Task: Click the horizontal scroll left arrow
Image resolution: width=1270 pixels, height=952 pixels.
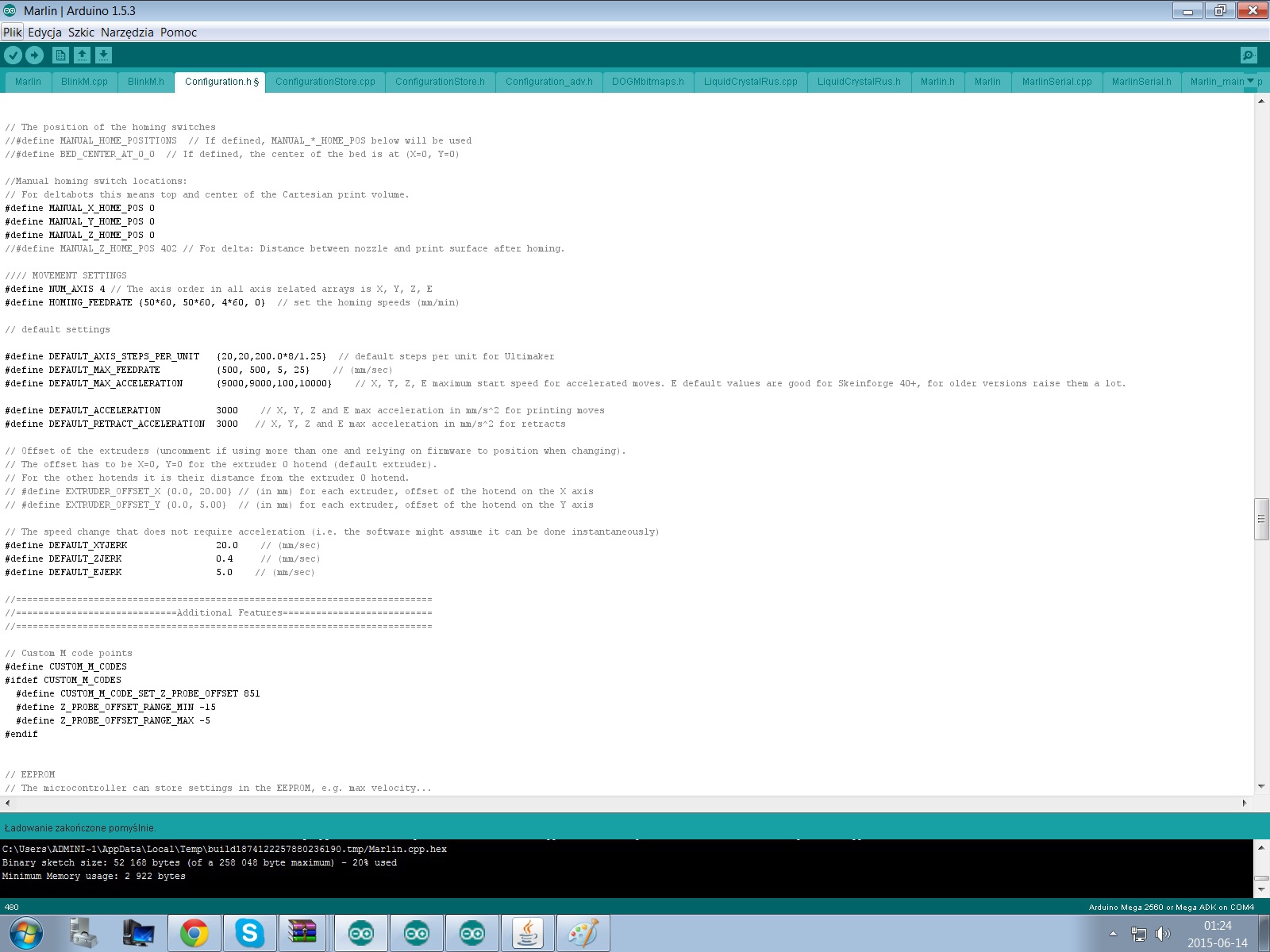Action: [x=7, y=803]
